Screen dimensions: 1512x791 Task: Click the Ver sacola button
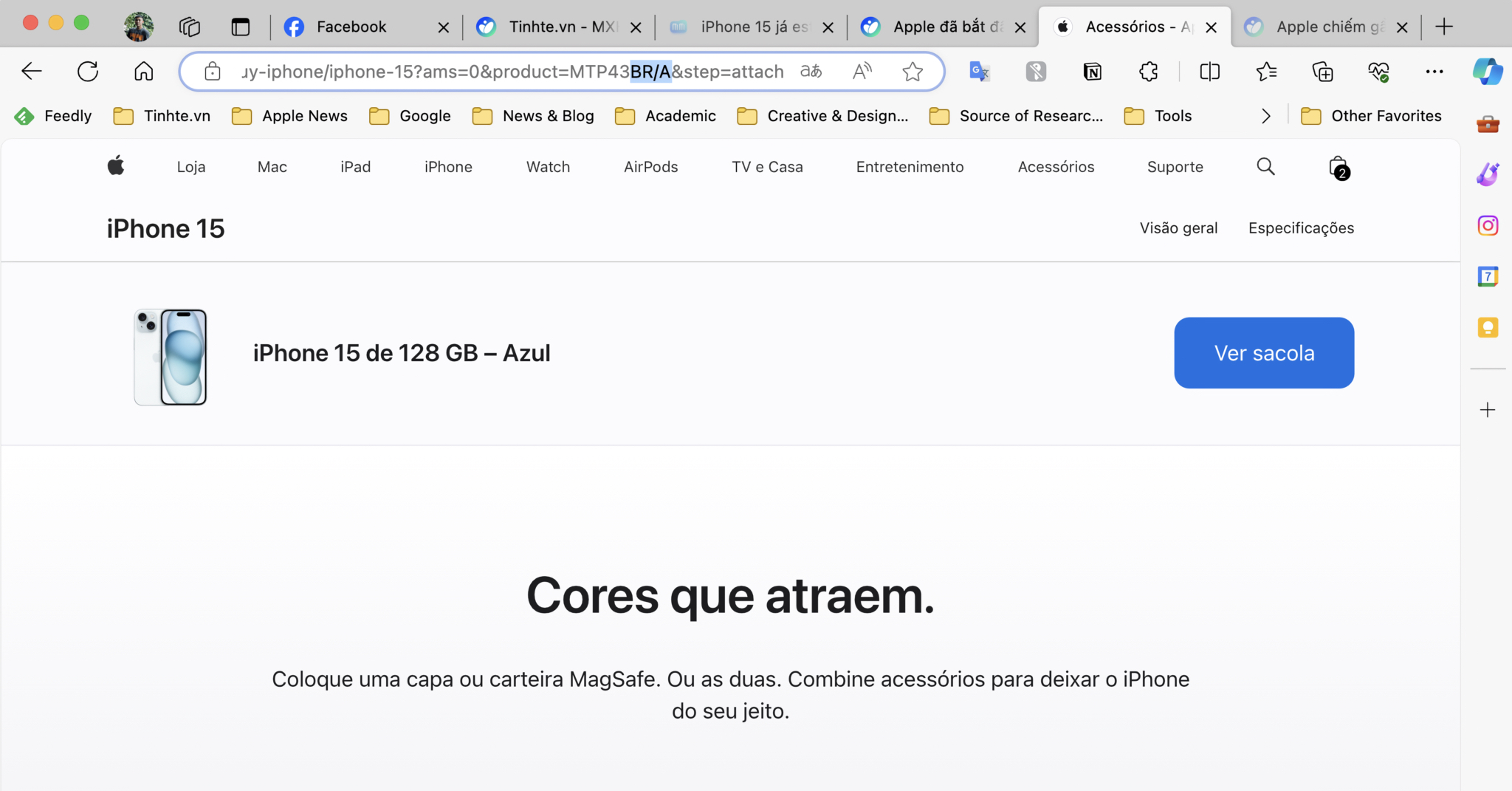point(1264,353)
